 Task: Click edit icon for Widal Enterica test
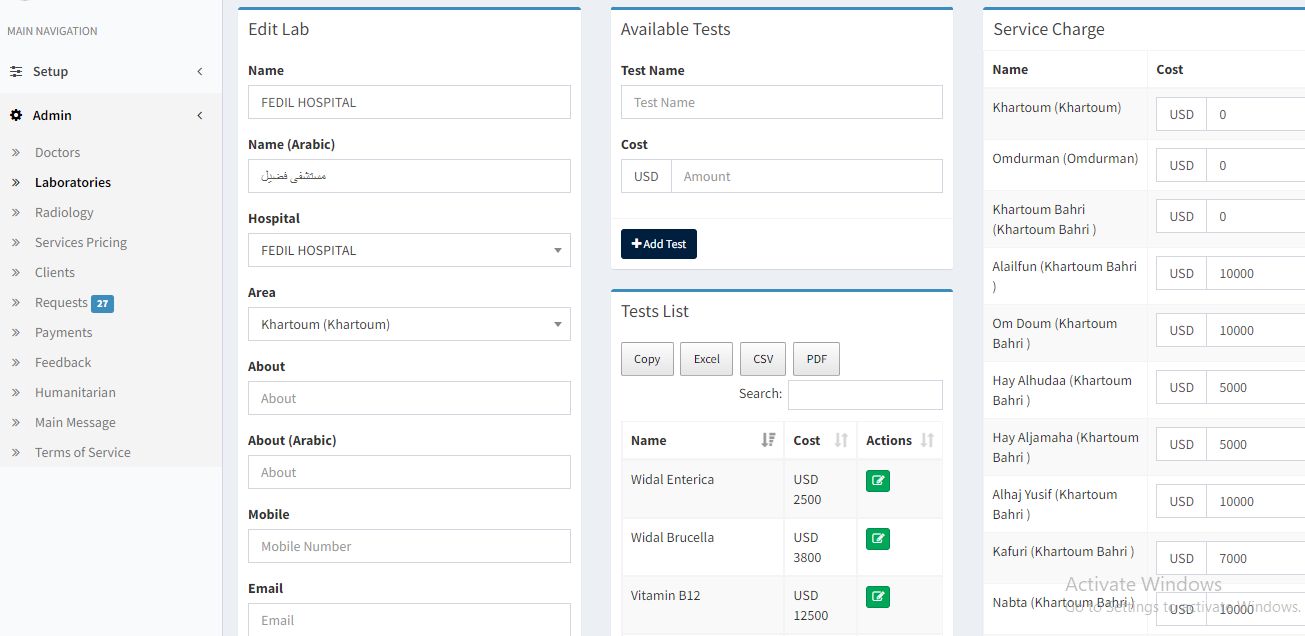877,481
